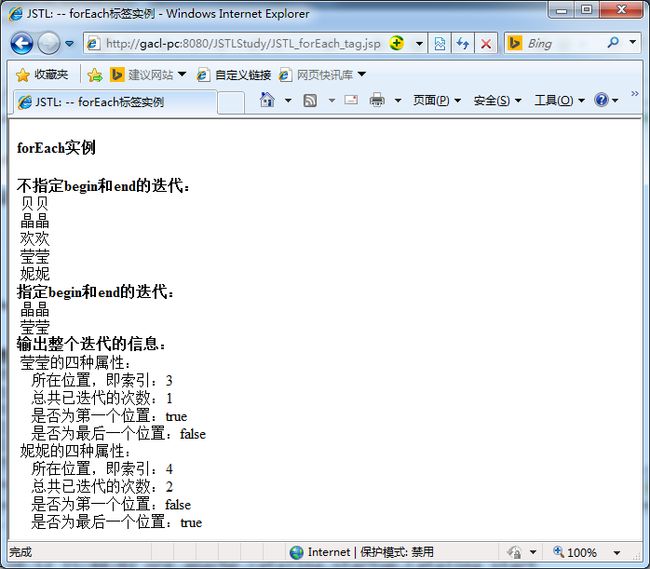Click the green plus add-on icon in address bar
Image resolution: width=650 pixels, height=569 pixels.
click(397, 43)
